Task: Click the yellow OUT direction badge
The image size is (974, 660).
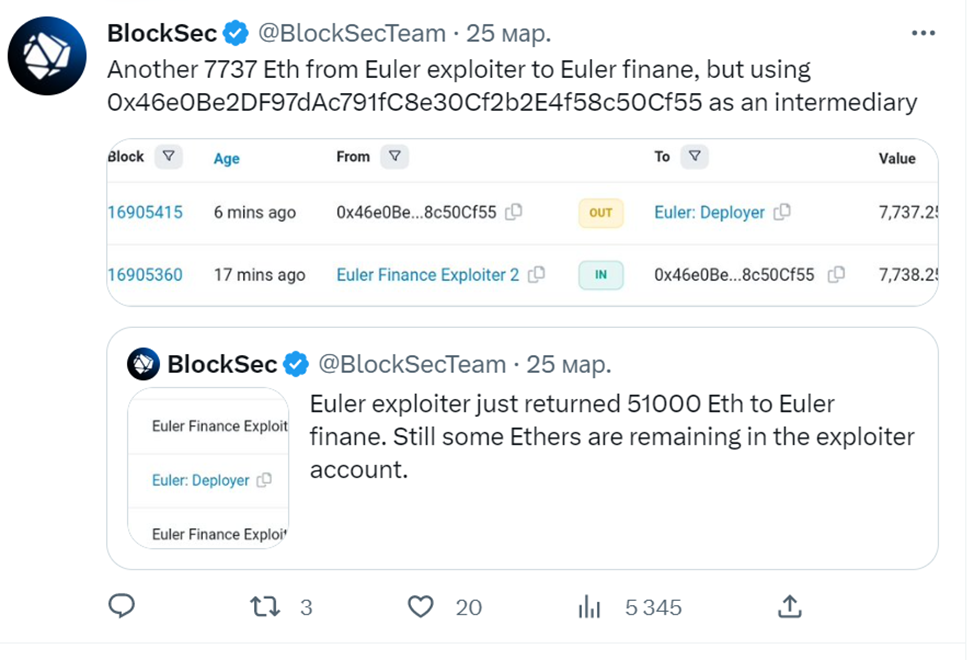Action: pos(600,212)
